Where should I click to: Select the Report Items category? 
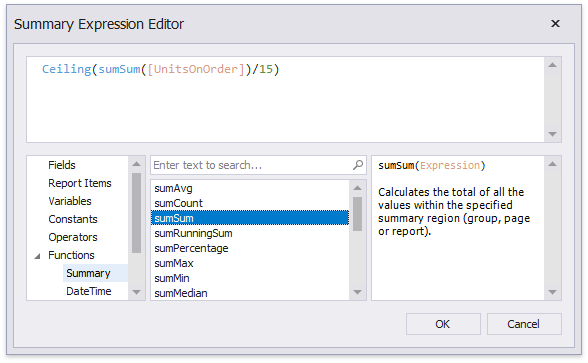[x=80, y=183]
